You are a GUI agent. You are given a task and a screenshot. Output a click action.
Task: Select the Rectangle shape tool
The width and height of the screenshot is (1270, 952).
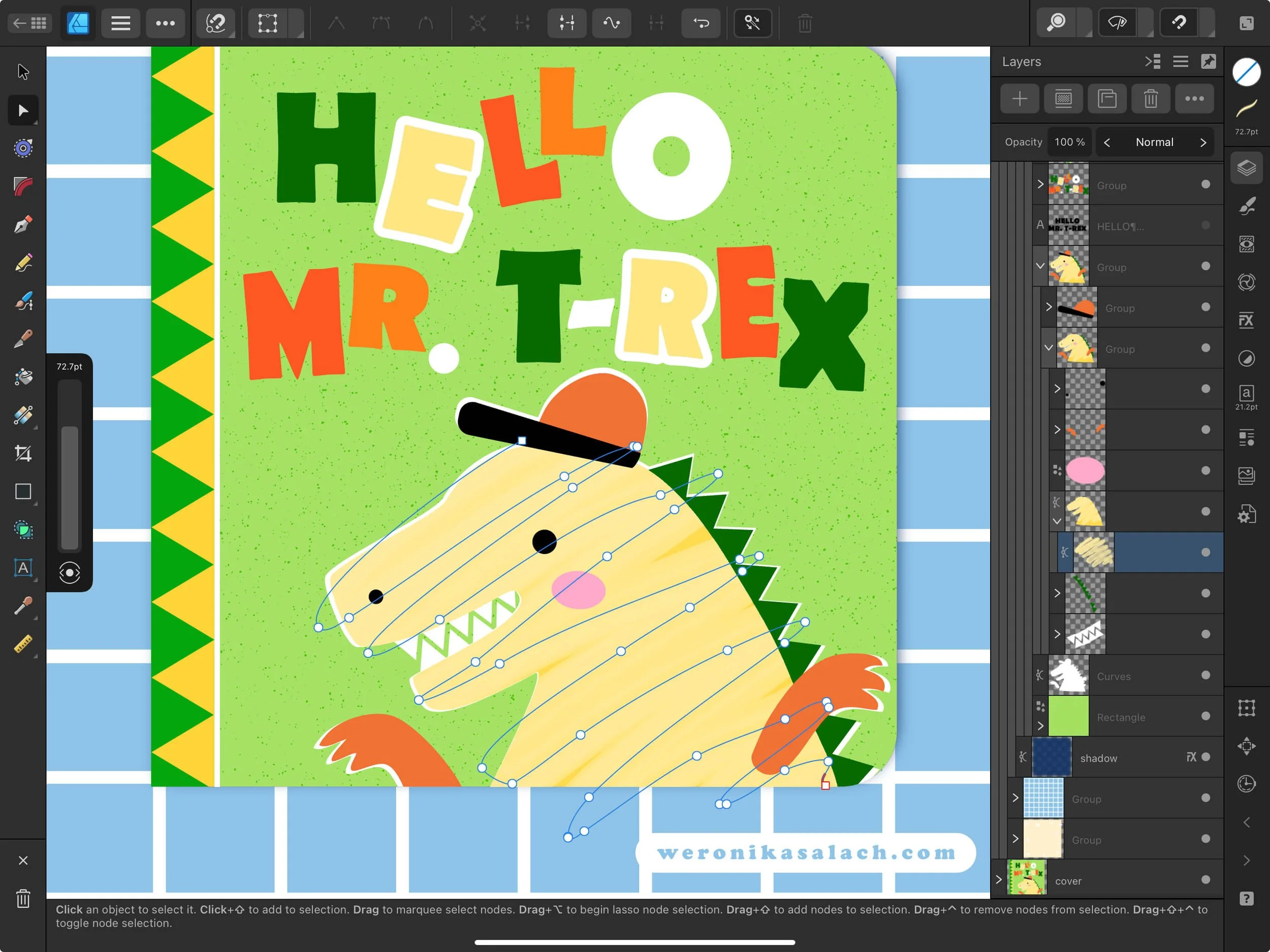23,492
